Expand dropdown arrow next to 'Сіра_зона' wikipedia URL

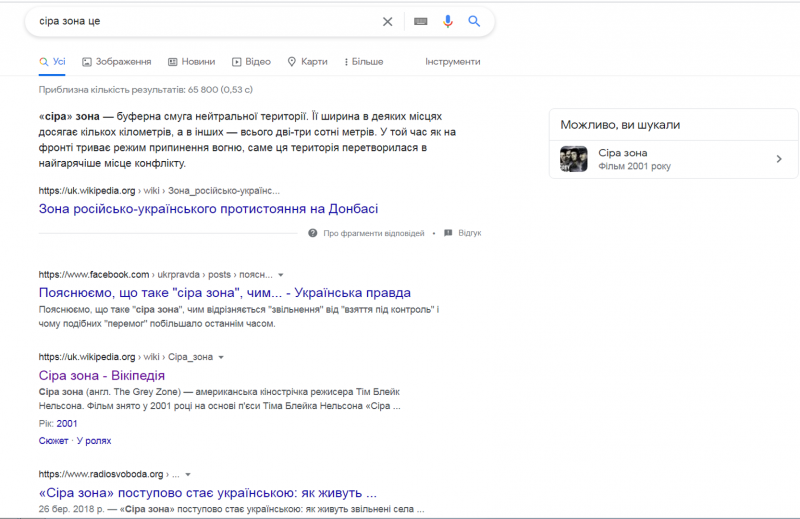click(x=221, y=357)
